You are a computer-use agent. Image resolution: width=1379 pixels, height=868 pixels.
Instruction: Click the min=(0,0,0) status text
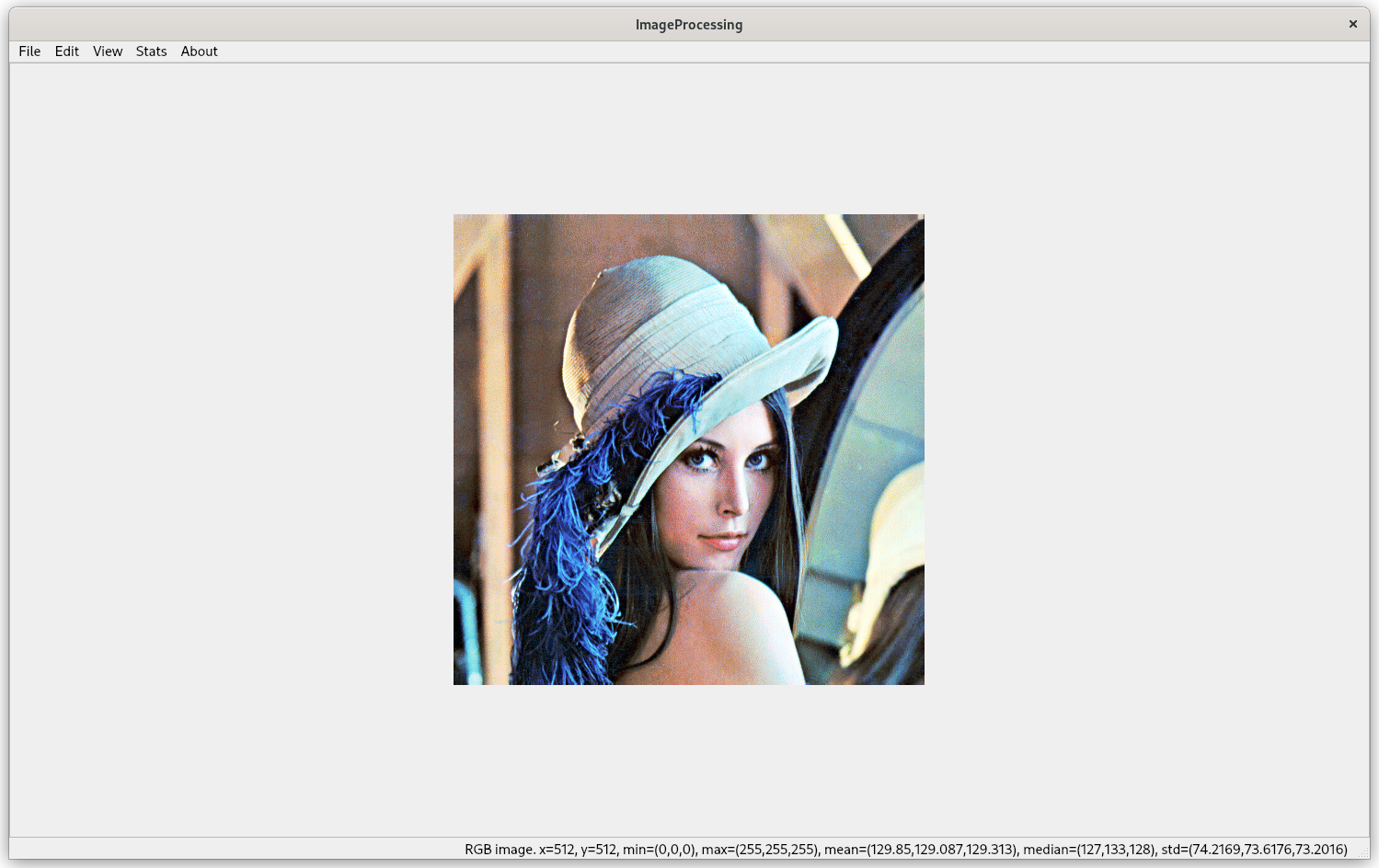tap(660, 850)
